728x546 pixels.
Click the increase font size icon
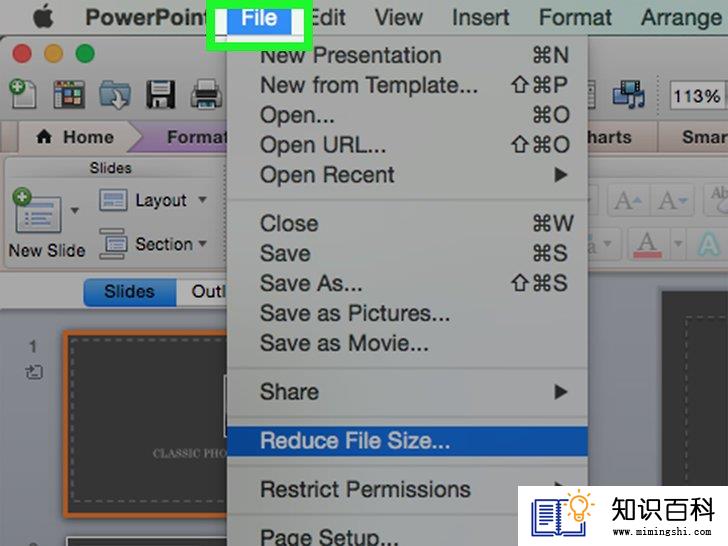(x=628, y=201)
